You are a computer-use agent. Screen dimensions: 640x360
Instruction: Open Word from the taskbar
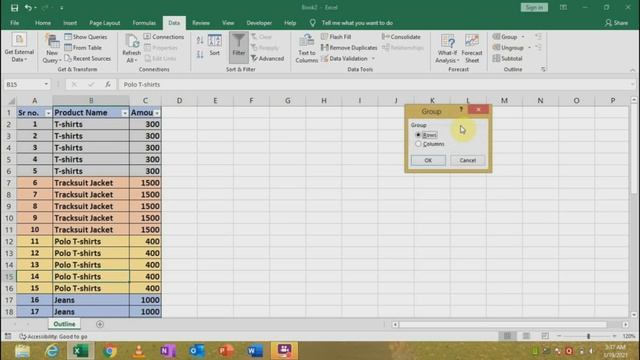255,351
